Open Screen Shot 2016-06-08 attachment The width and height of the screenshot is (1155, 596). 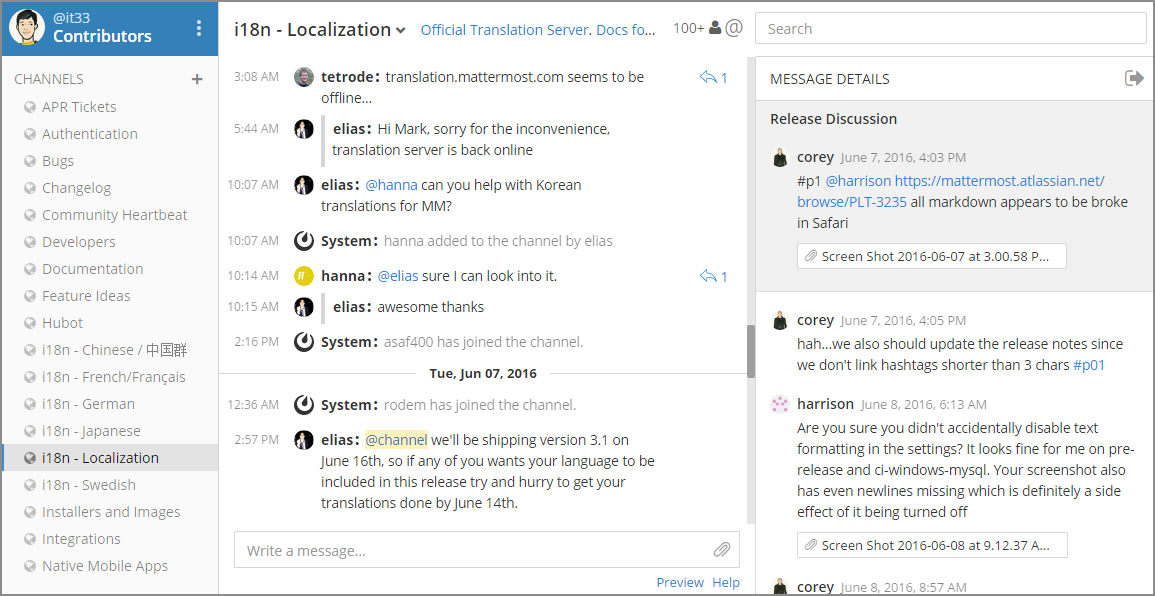tap(932, 545)
